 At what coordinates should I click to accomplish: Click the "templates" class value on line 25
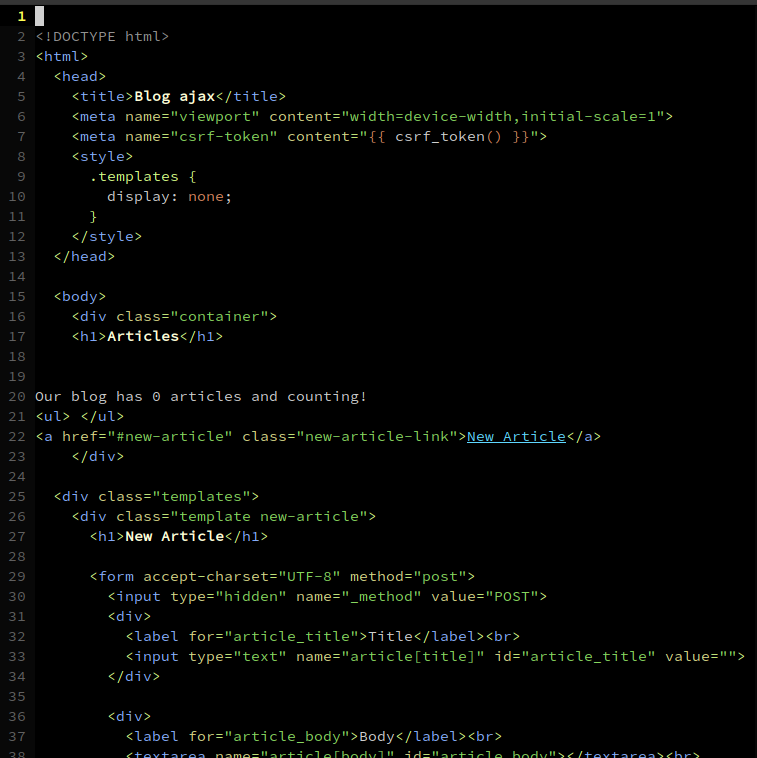tap(202, 496)
